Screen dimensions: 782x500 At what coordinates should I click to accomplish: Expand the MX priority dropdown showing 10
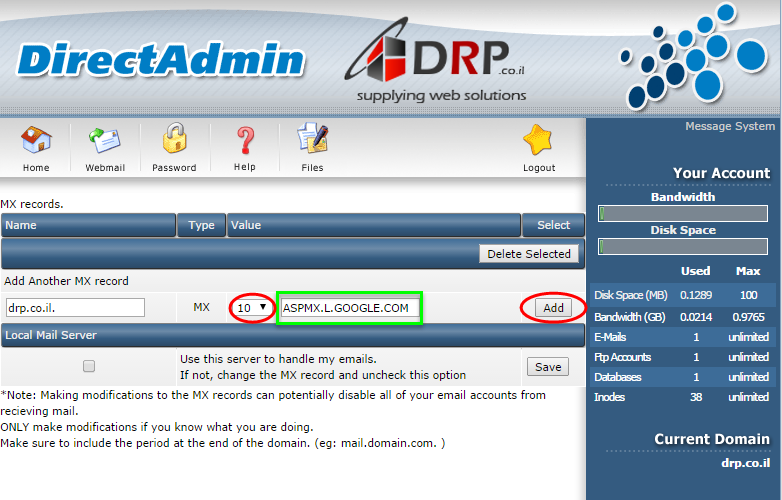coord(253,308)
